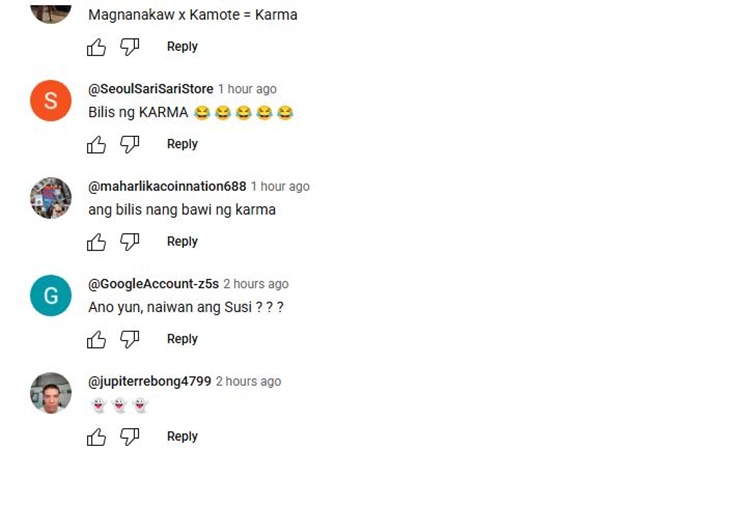
Task: Open @maharlikacoinnation688 channel via username
Action: 167,187
